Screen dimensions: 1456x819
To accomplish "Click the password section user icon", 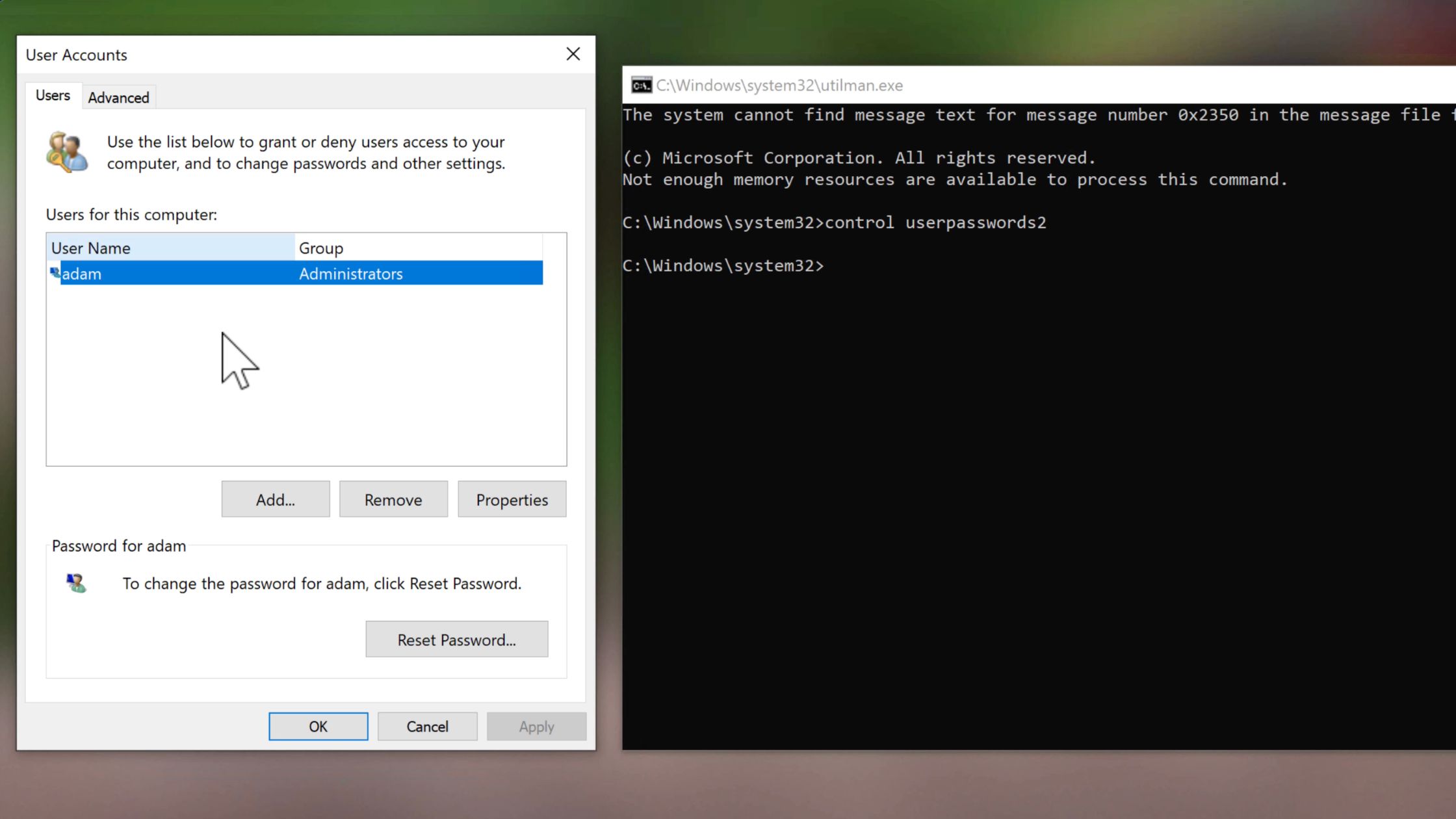I will 76,583.
